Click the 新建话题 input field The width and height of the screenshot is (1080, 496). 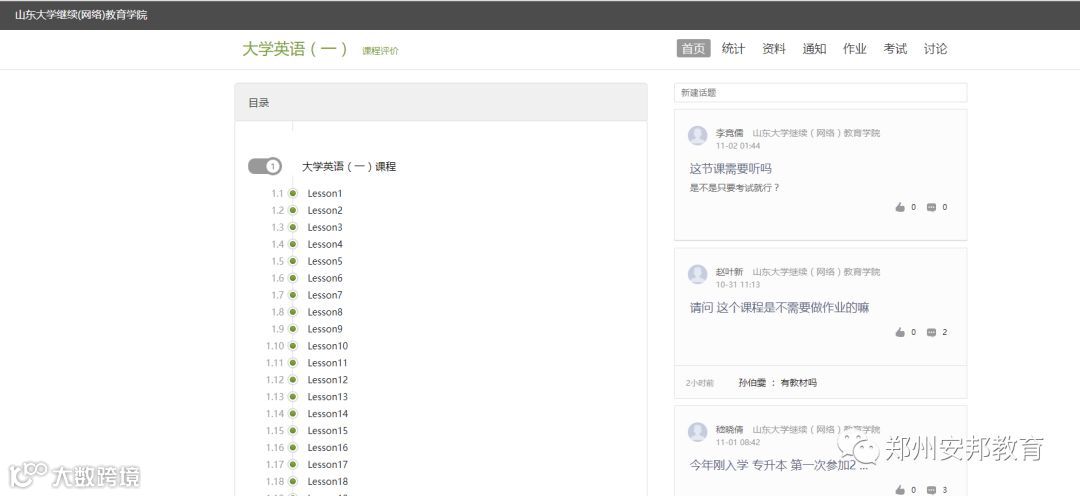pos(820,92)
